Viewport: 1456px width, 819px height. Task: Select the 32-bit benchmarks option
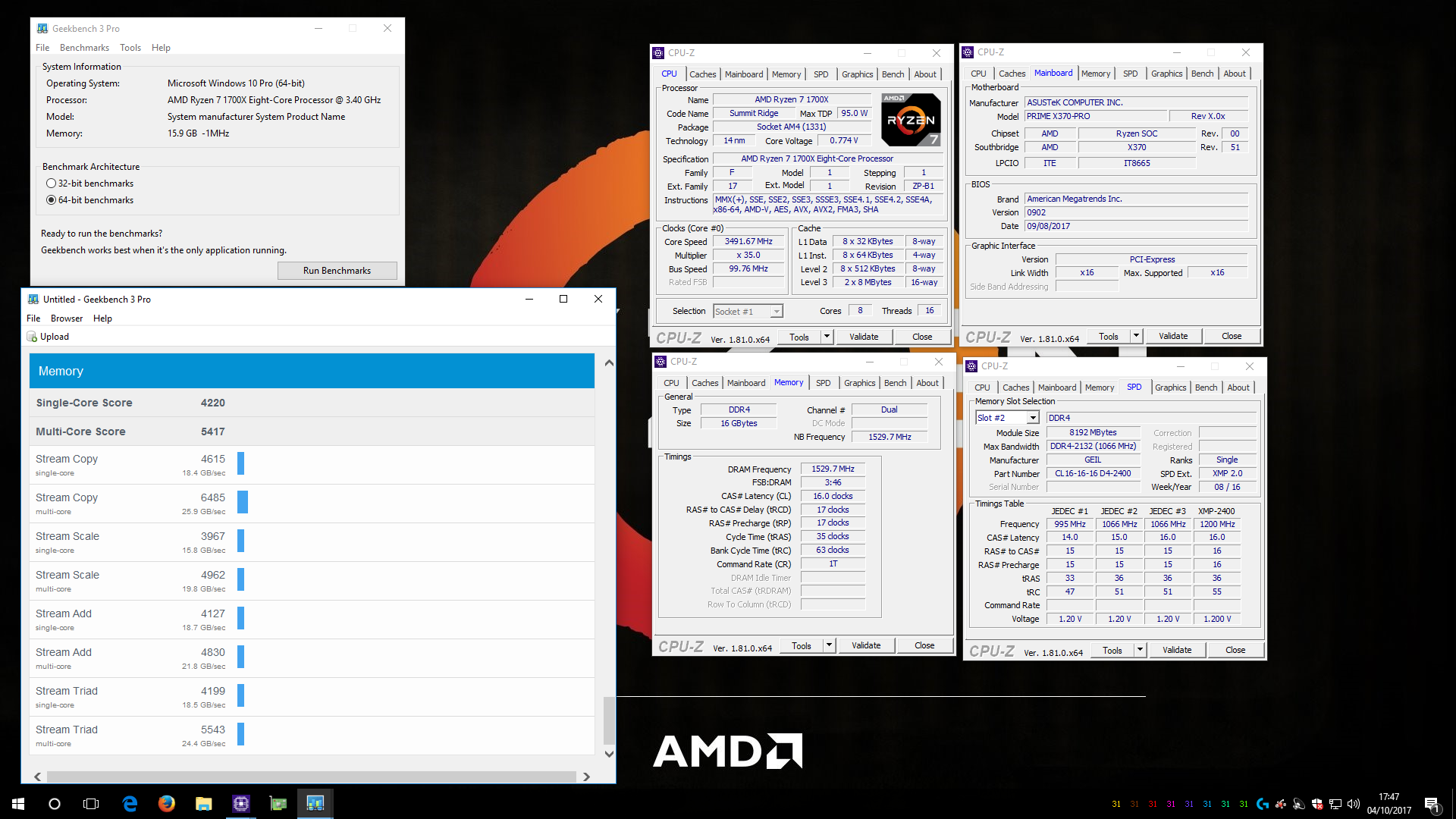(52, 184)
